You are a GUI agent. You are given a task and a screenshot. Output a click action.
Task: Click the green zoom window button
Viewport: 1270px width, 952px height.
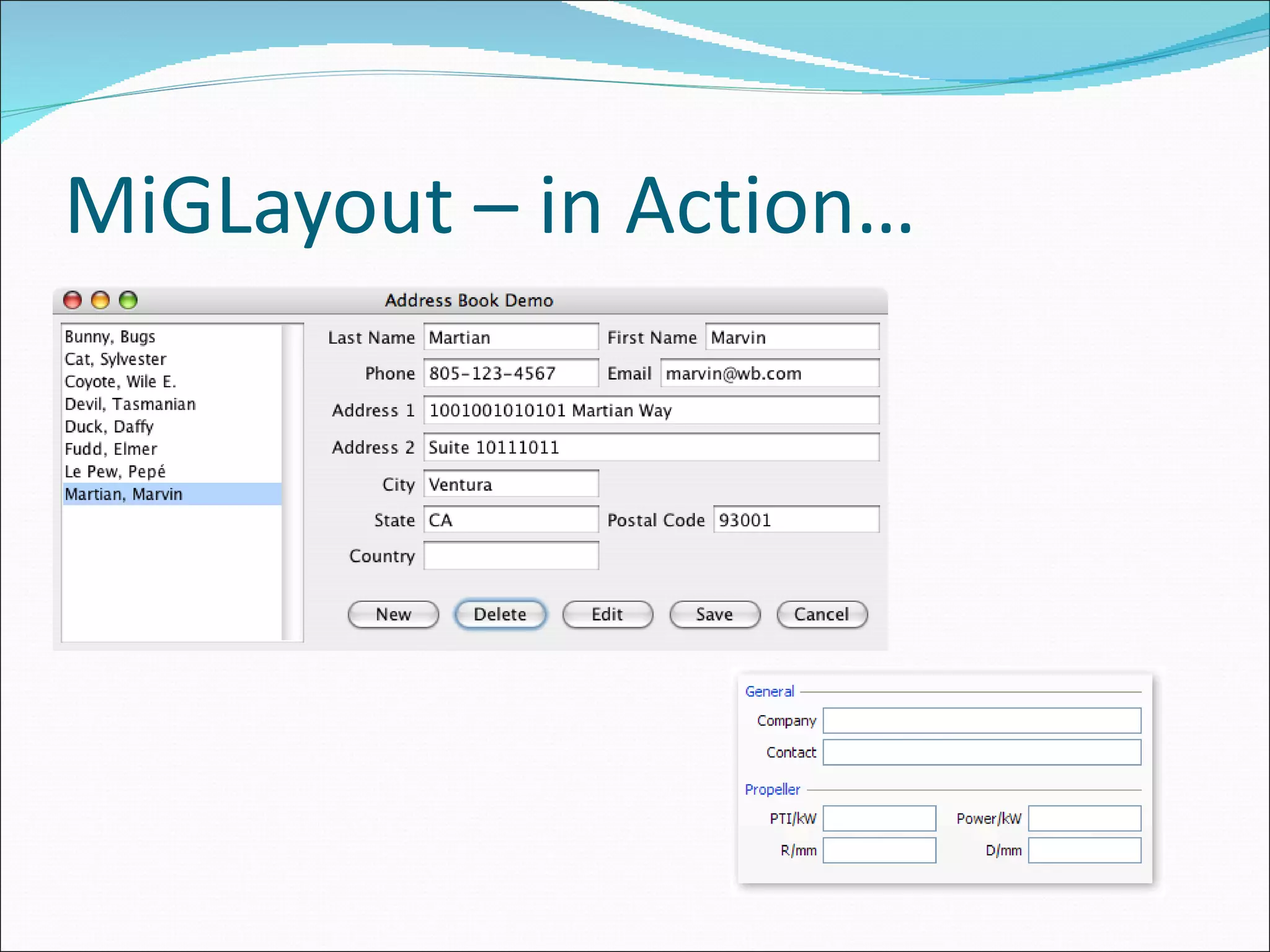(x=128, y=300)
